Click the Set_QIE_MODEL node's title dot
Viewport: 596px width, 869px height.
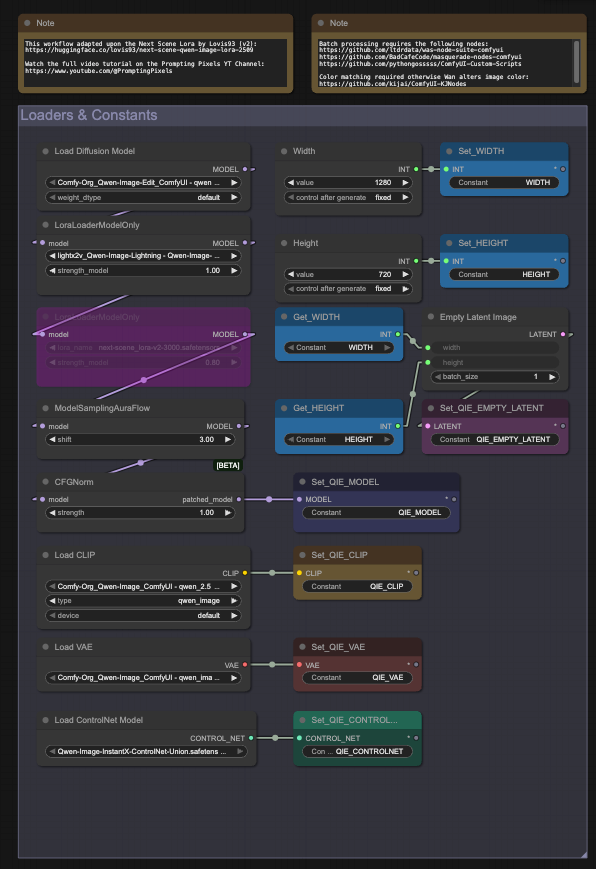click(302, 482)
